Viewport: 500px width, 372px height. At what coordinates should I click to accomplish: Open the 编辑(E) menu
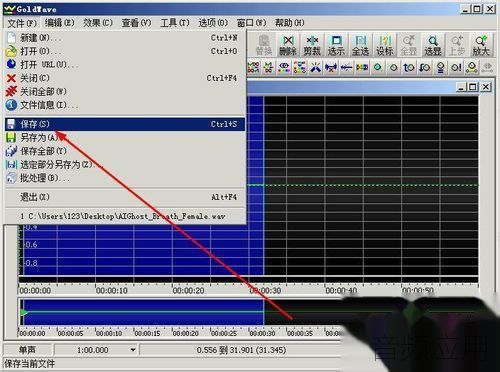(60, 23)
